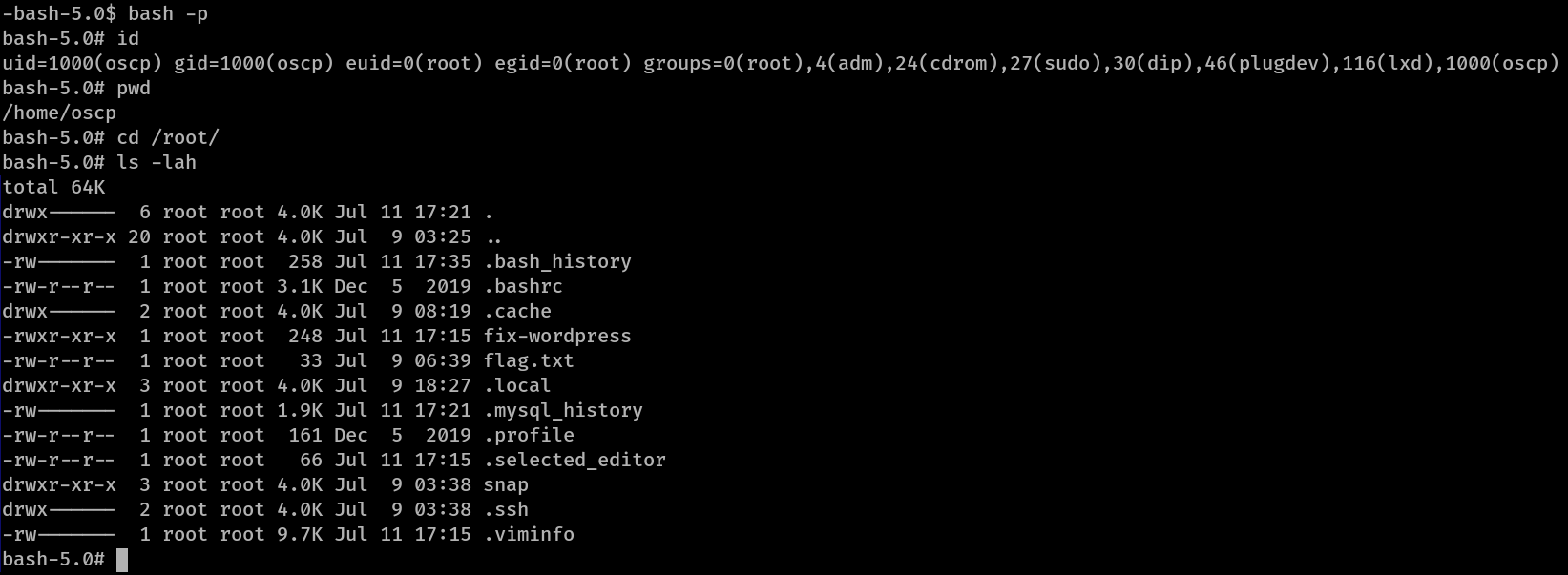
Task: Click the .bashrc file name
Action: click(x=523, y=287)
